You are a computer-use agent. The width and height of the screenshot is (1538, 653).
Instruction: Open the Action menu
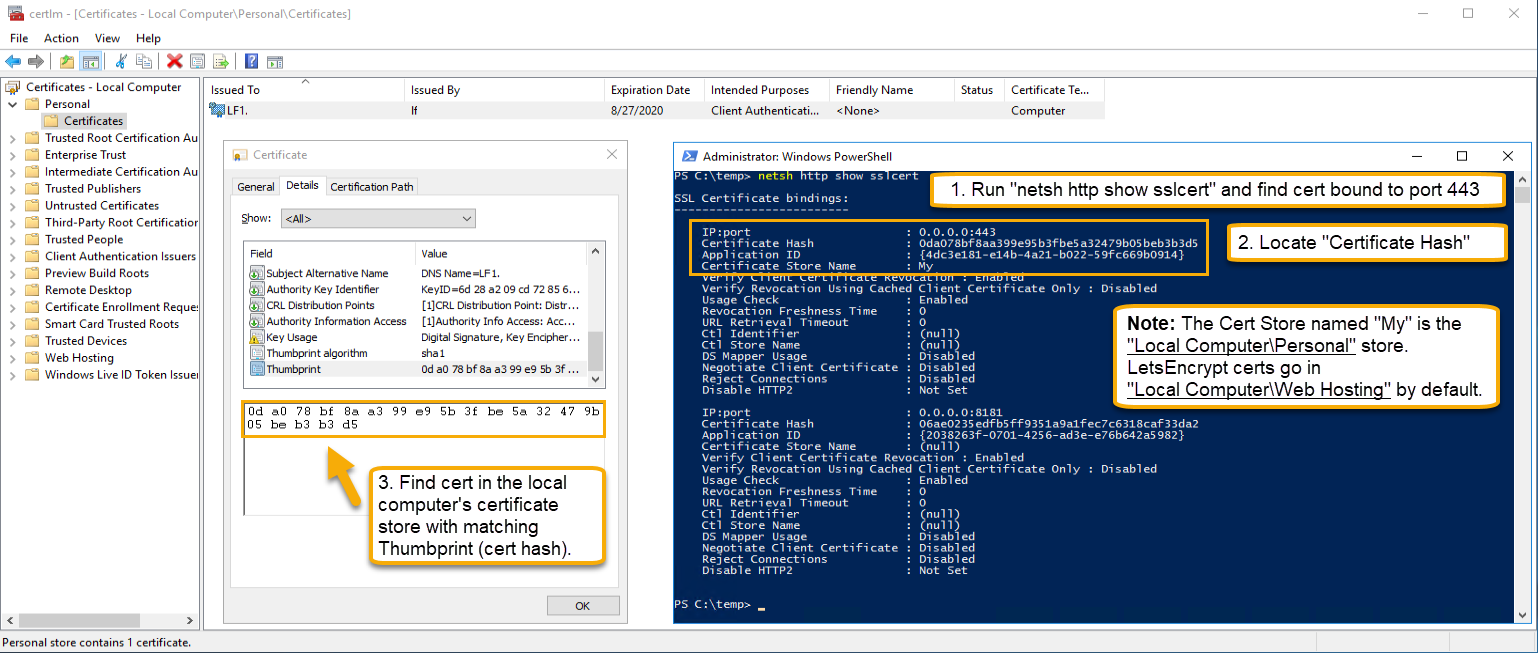[x=61, y=38]
